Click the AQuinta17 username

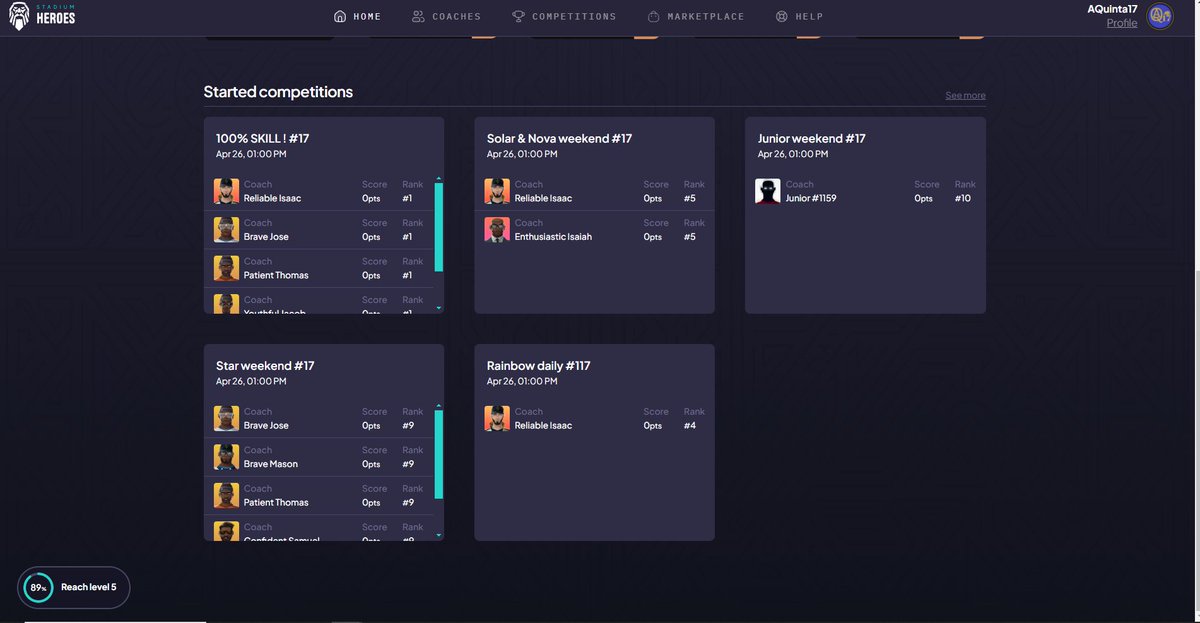click(1112, 9)
